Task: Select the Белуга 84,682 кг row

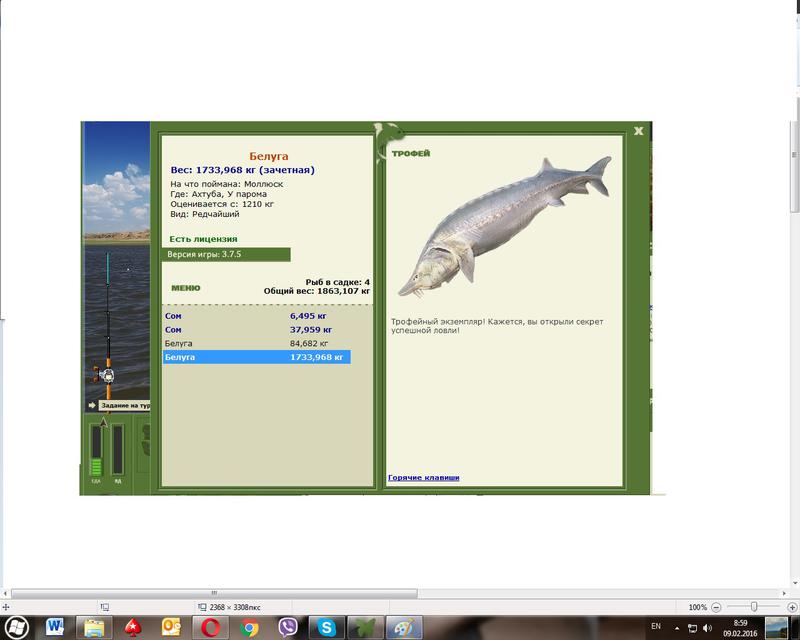Action: [x=257, y=343]
